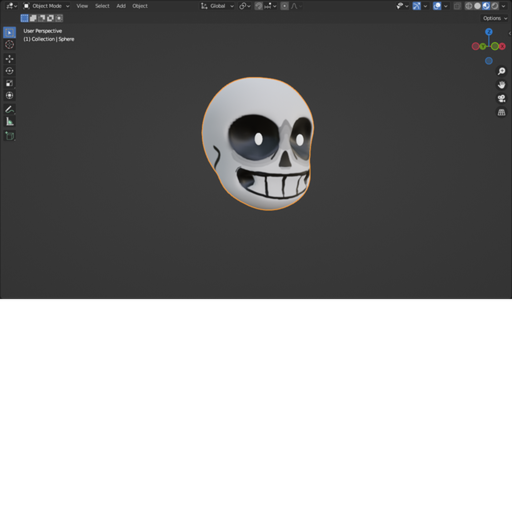
Task: Open the Add menu
Action: click(x=121, y=6)
